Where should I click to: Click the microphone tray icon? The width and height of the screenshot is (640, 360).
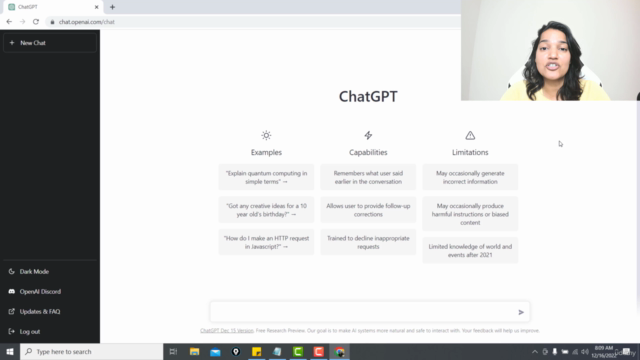click(555, 352)
